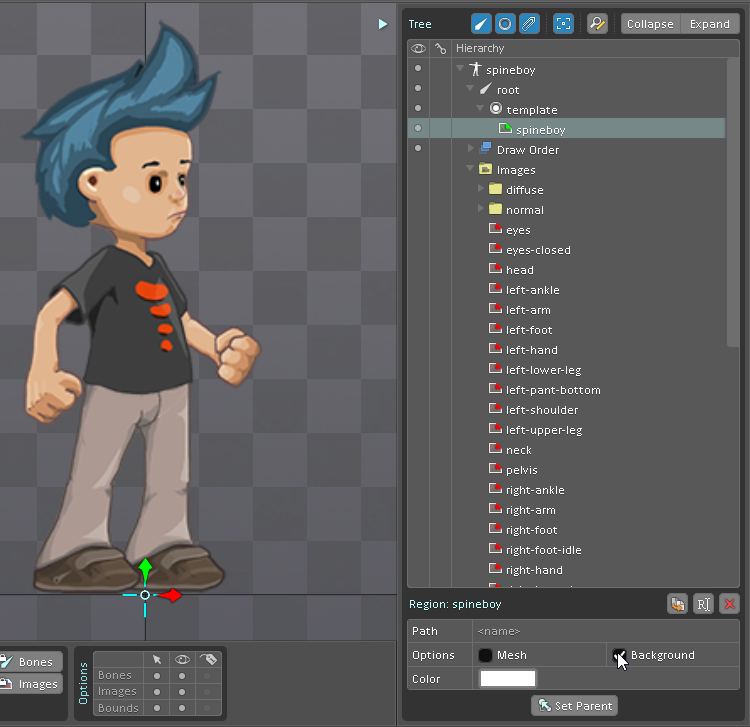The width and height of the screenshot is (750, 727).
Task: Collapse the template slot node arrow
Action: pos(480,108)
